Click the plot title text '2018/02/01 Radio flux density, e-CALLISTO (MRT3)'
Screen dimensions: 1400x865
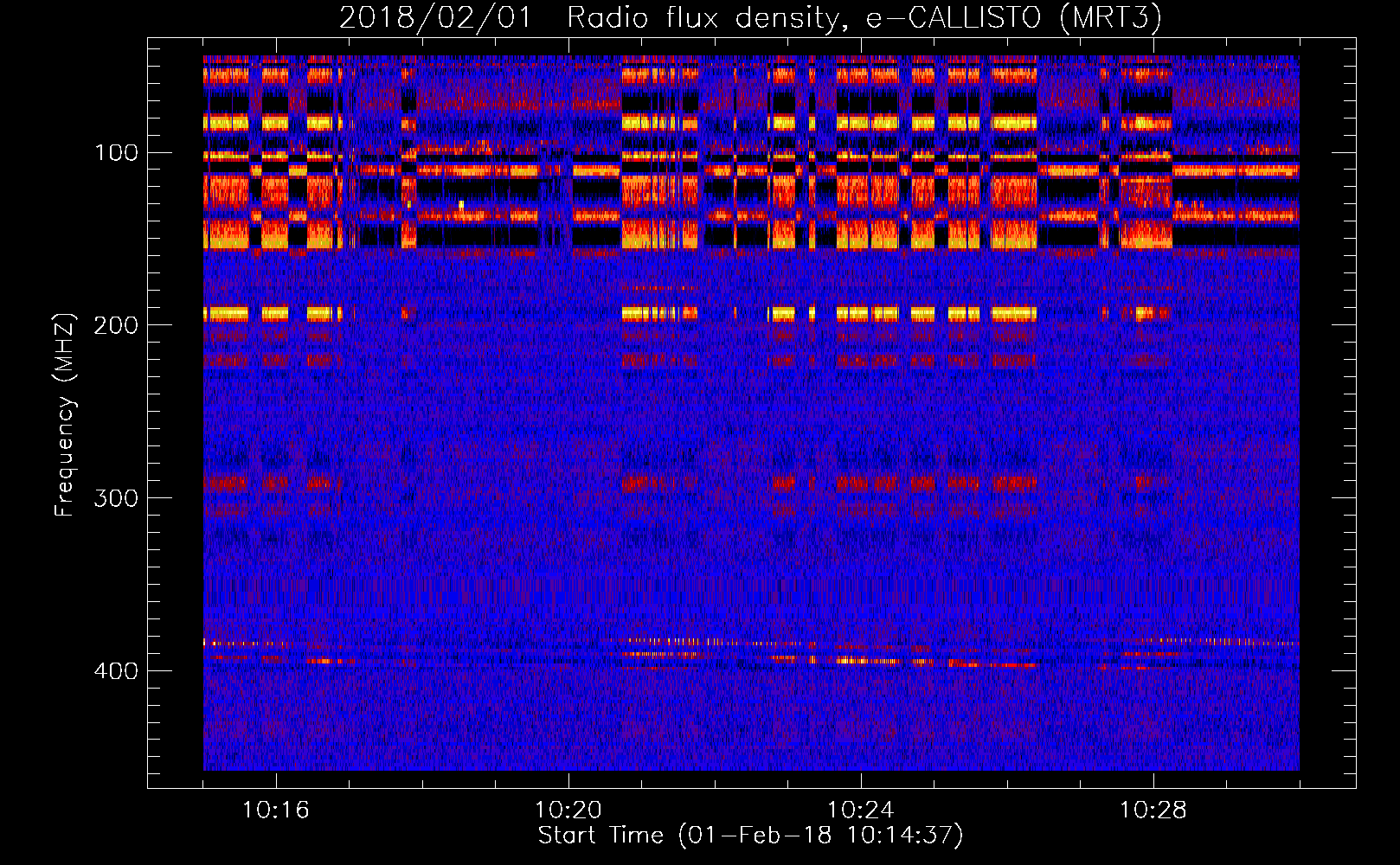750,17
